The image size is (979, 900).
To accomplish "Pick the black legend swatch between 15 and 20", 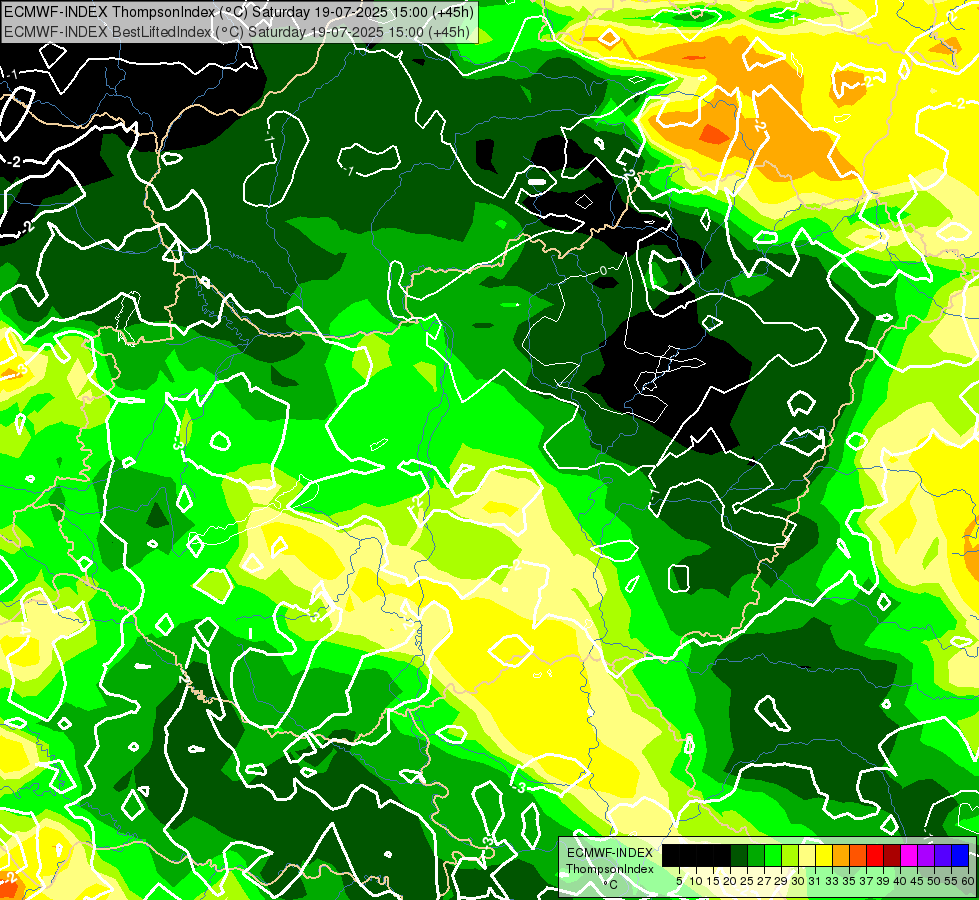I will [722, 855].
